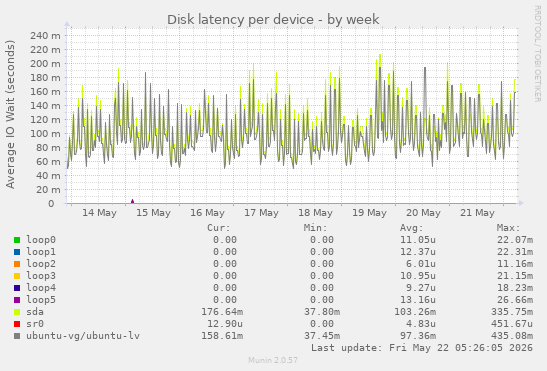This screenshot has height=371, width=547.
Task: Click sda minimum value 37.80m
Action: pos(322,312)
